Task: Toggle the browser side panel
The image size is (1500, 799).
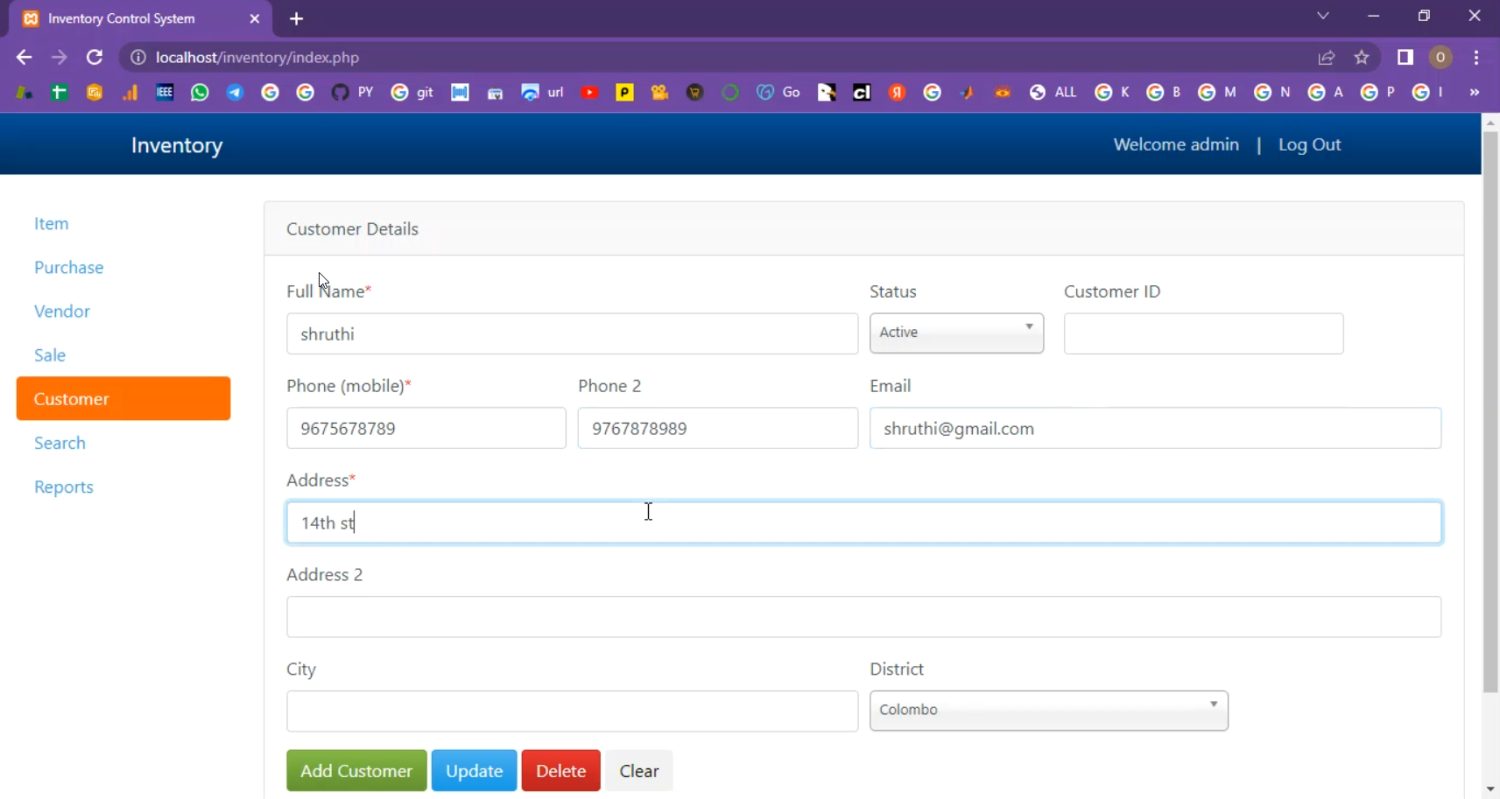Action: click(x=1405, y=58)
